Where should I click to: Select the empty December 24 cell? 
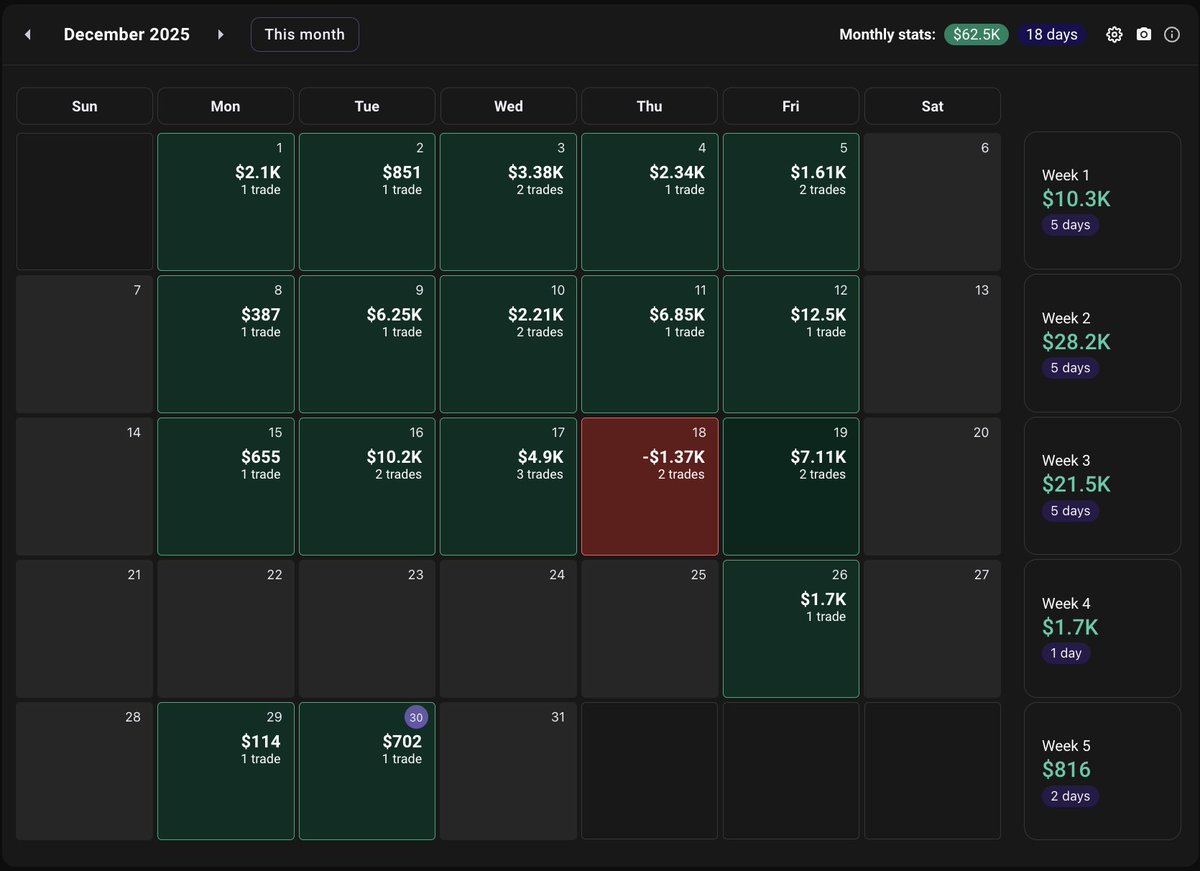tap(508, 629)
